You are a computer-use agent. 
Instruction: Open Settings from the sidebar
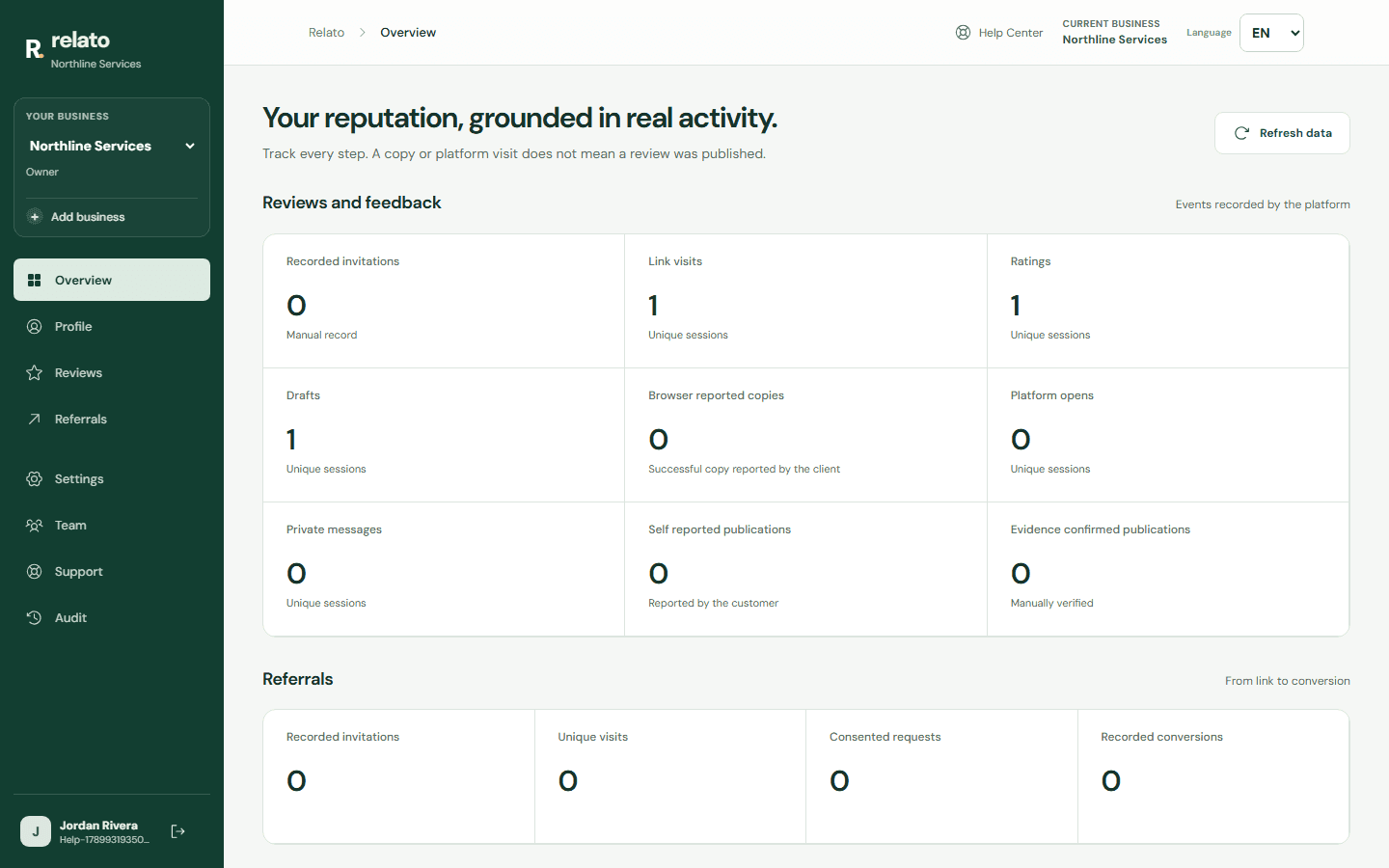click(x=112, y=478)
